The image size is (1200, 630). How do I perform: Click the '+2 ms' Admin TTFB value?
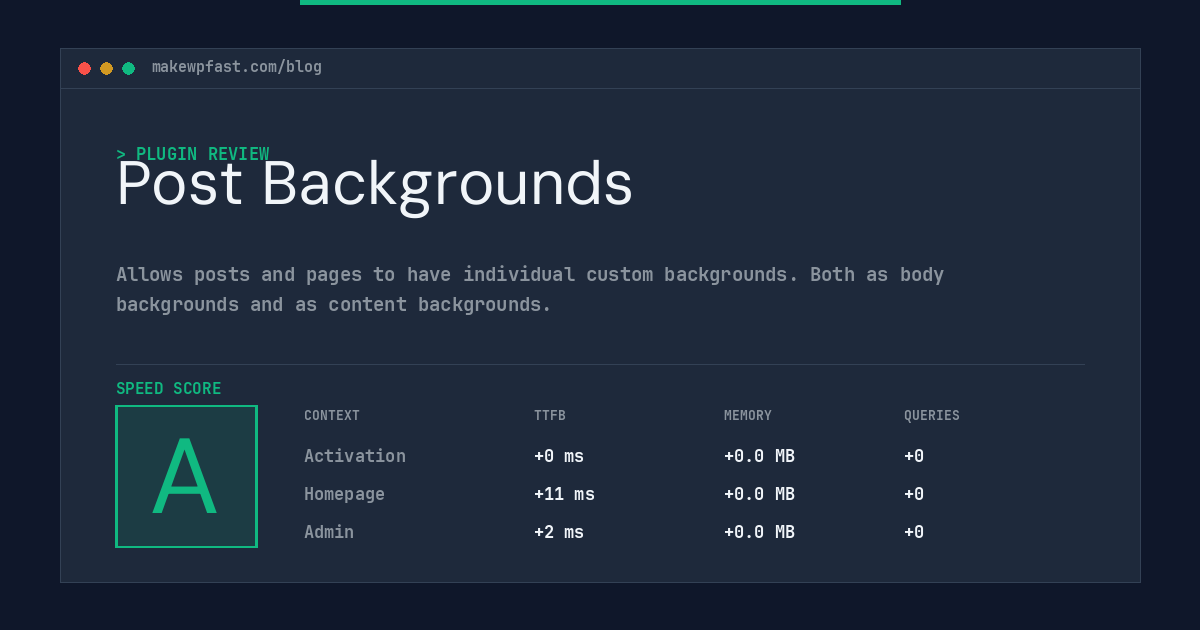point(559,532)
